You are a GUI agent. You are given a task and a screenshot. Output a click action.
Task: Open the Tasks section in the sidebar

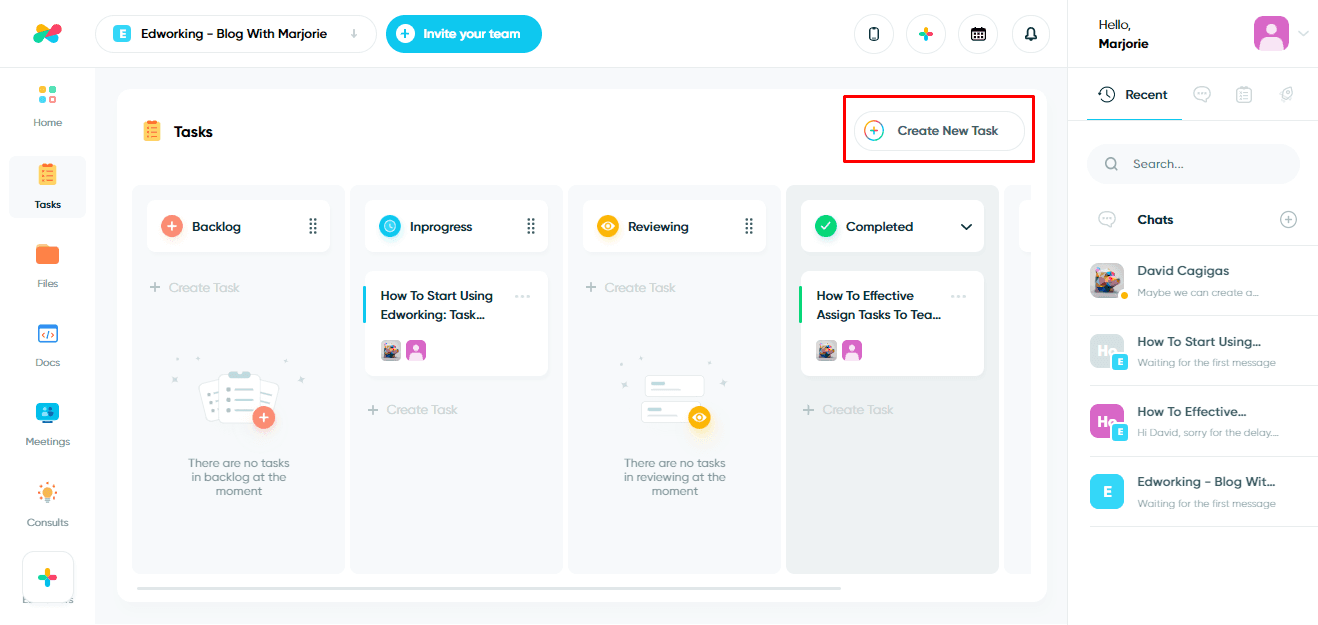point(47,187)
